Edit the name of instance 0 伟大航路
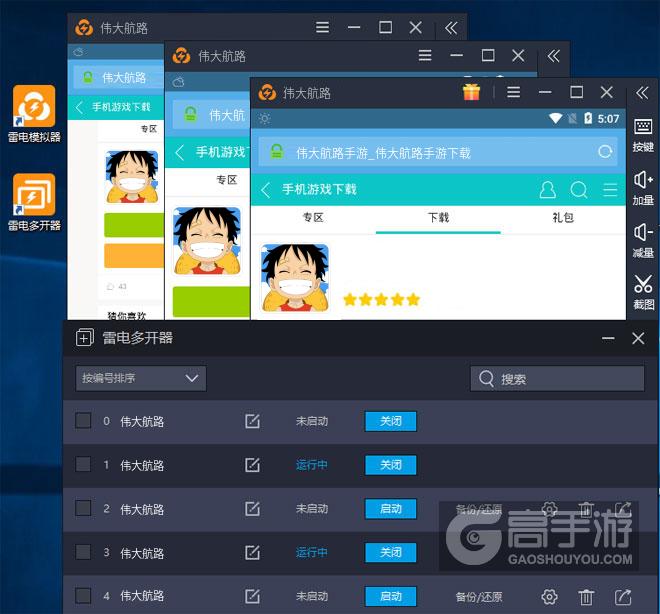This screenshot has height=614, width=660. (x=252, y=421)
